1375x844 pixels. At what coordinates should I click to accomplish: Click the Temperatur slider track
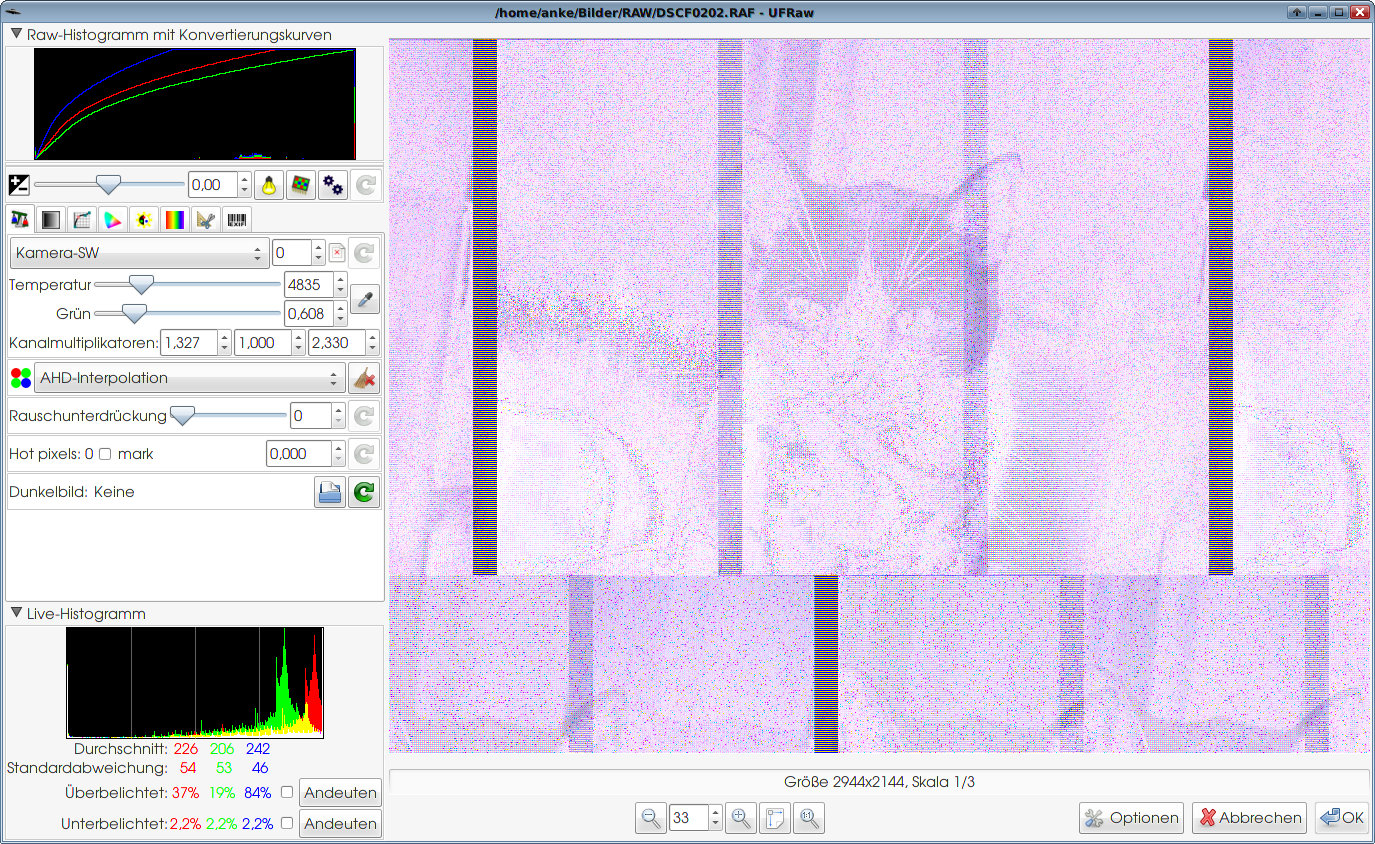188,285
